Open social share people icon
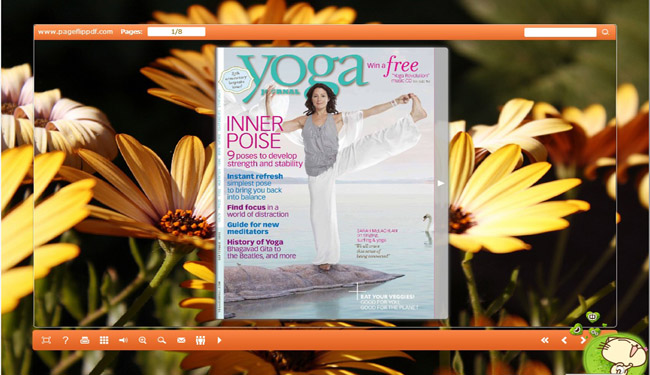 [201, 340]
